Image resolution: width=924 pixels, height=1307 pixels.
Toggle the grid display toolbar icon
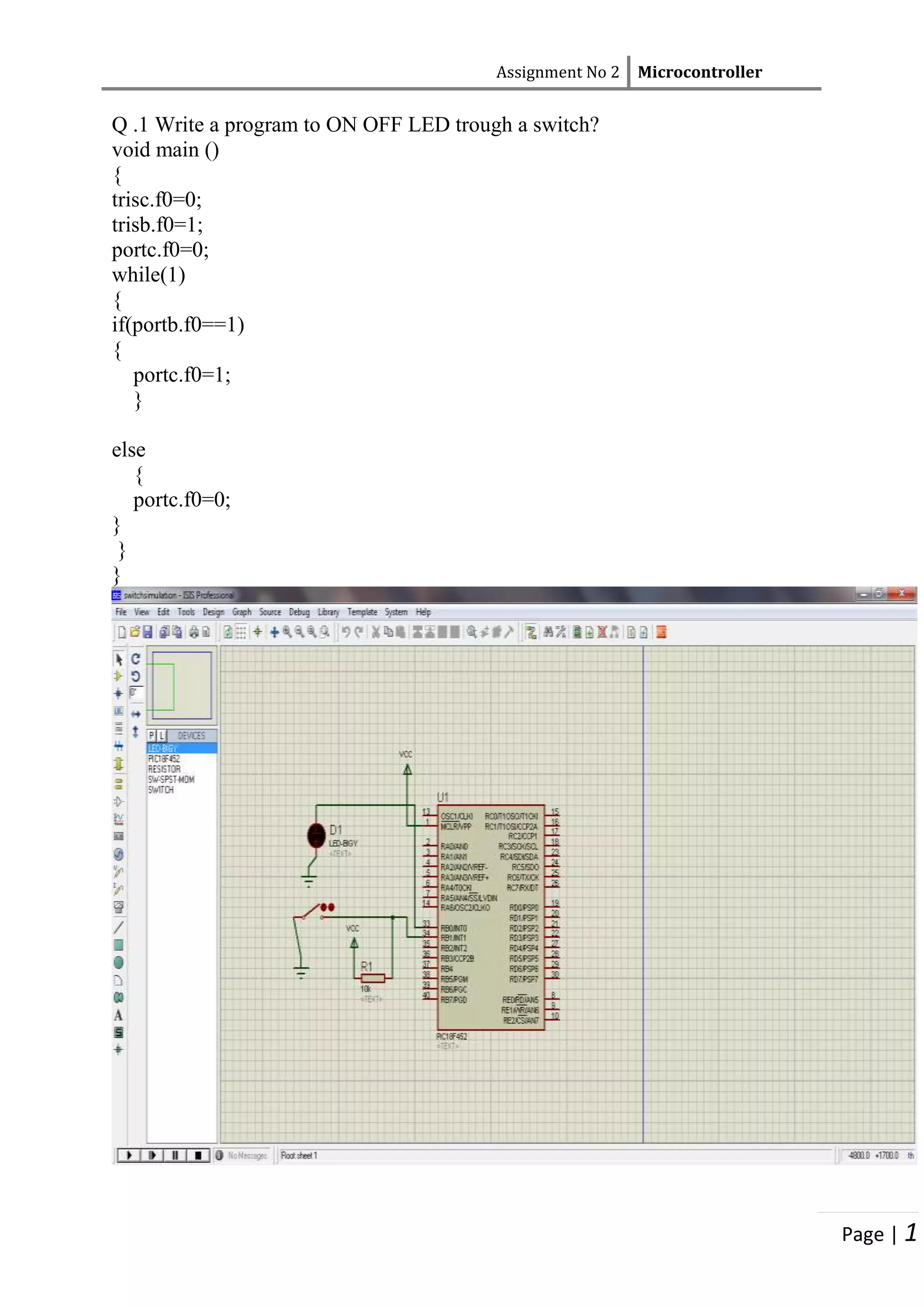[x=240, y=632]
